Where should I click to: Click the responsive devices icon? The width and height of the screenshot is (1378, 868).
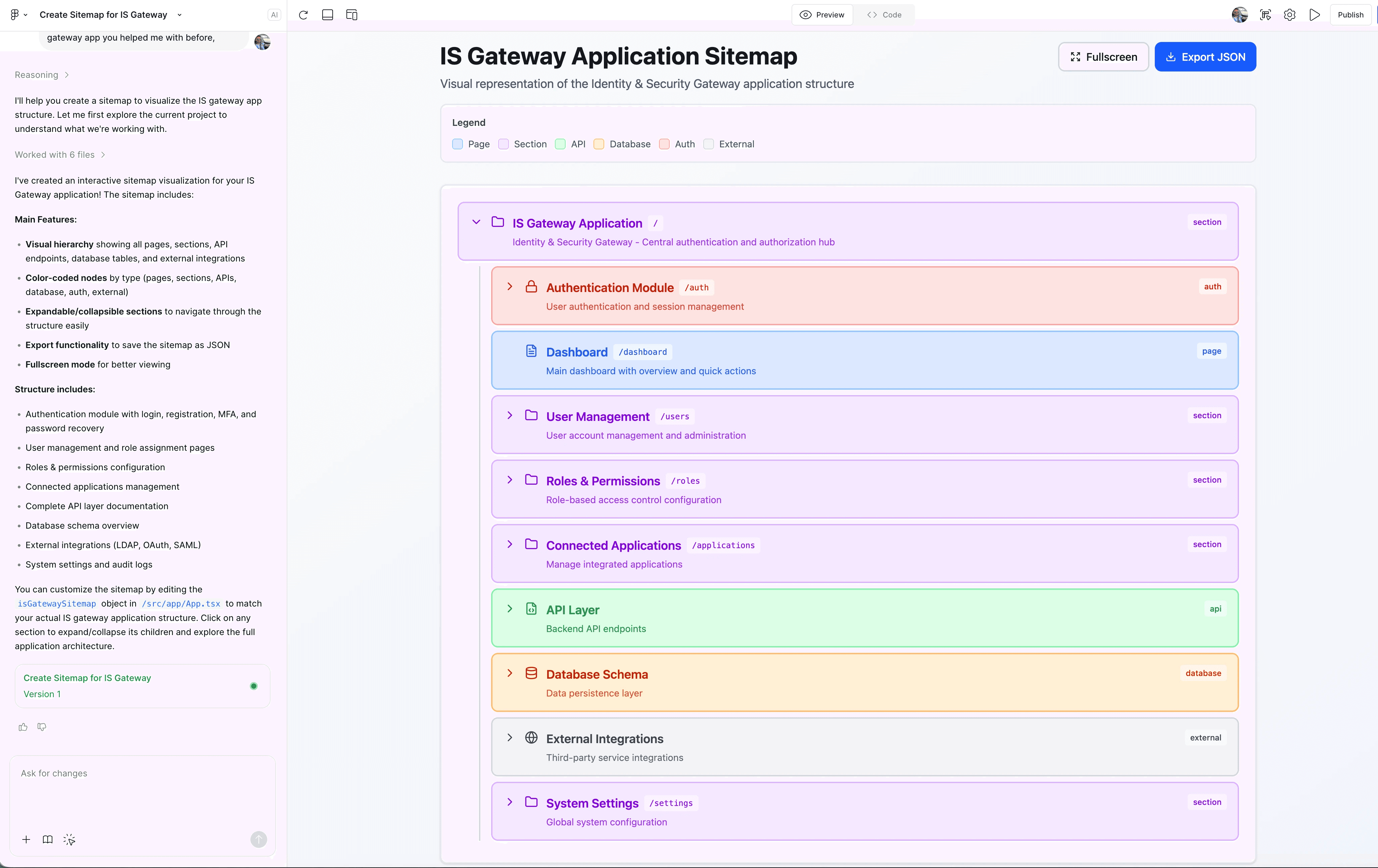coord(351,15)
